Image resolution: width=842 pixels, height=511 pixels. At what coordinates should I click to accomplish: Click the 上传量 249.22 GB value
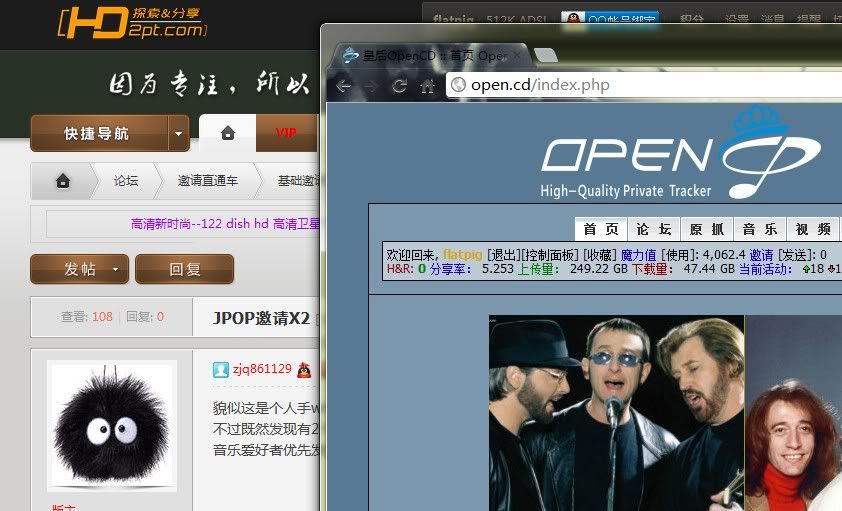(599, 269)
